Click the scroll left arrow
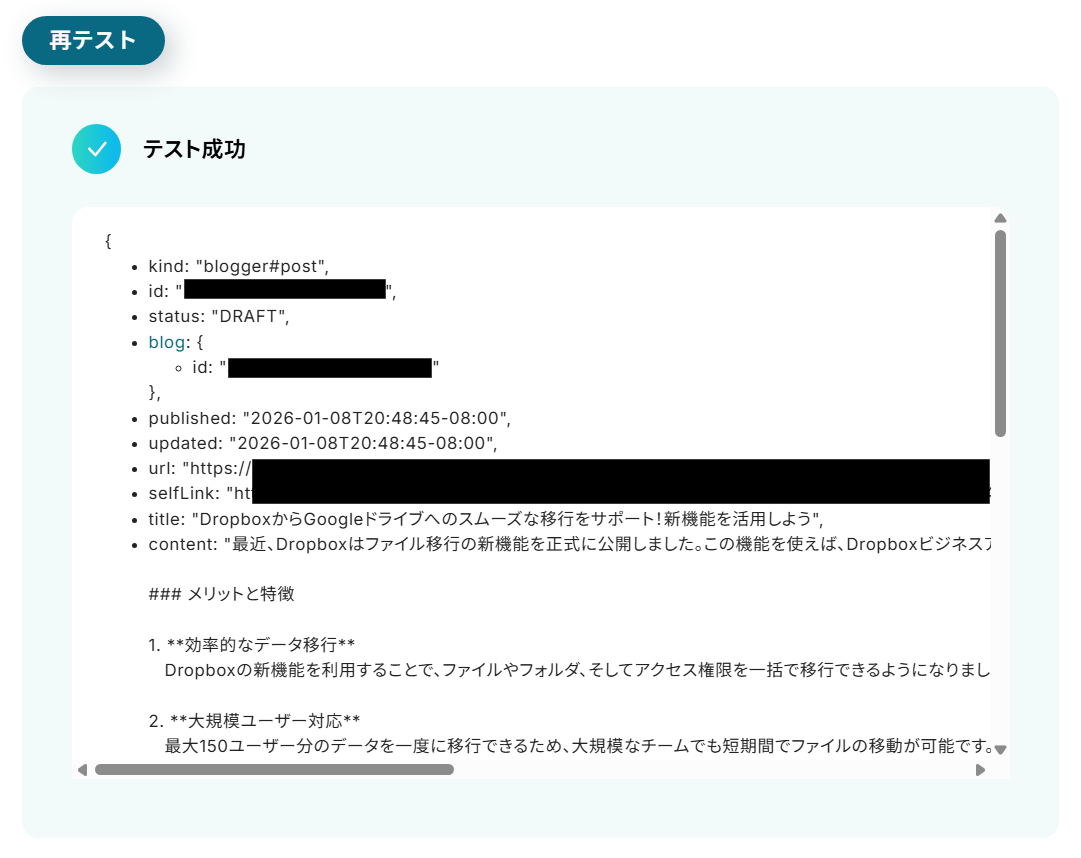1081x858 pixels. click(83, 770)
